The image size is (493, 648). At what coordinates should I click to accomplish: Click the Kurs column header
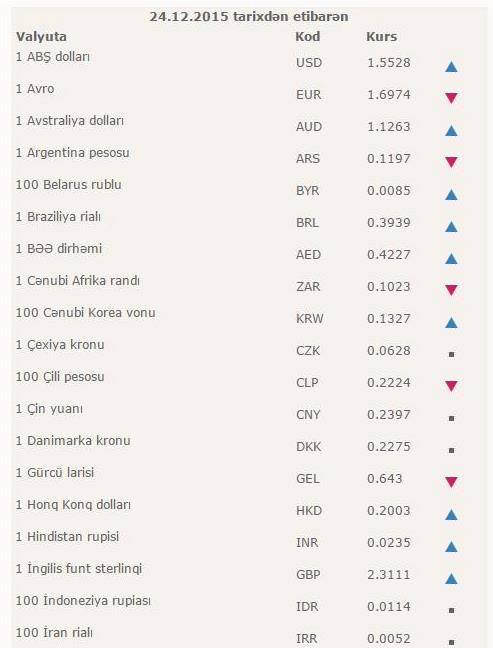[381, 36]
